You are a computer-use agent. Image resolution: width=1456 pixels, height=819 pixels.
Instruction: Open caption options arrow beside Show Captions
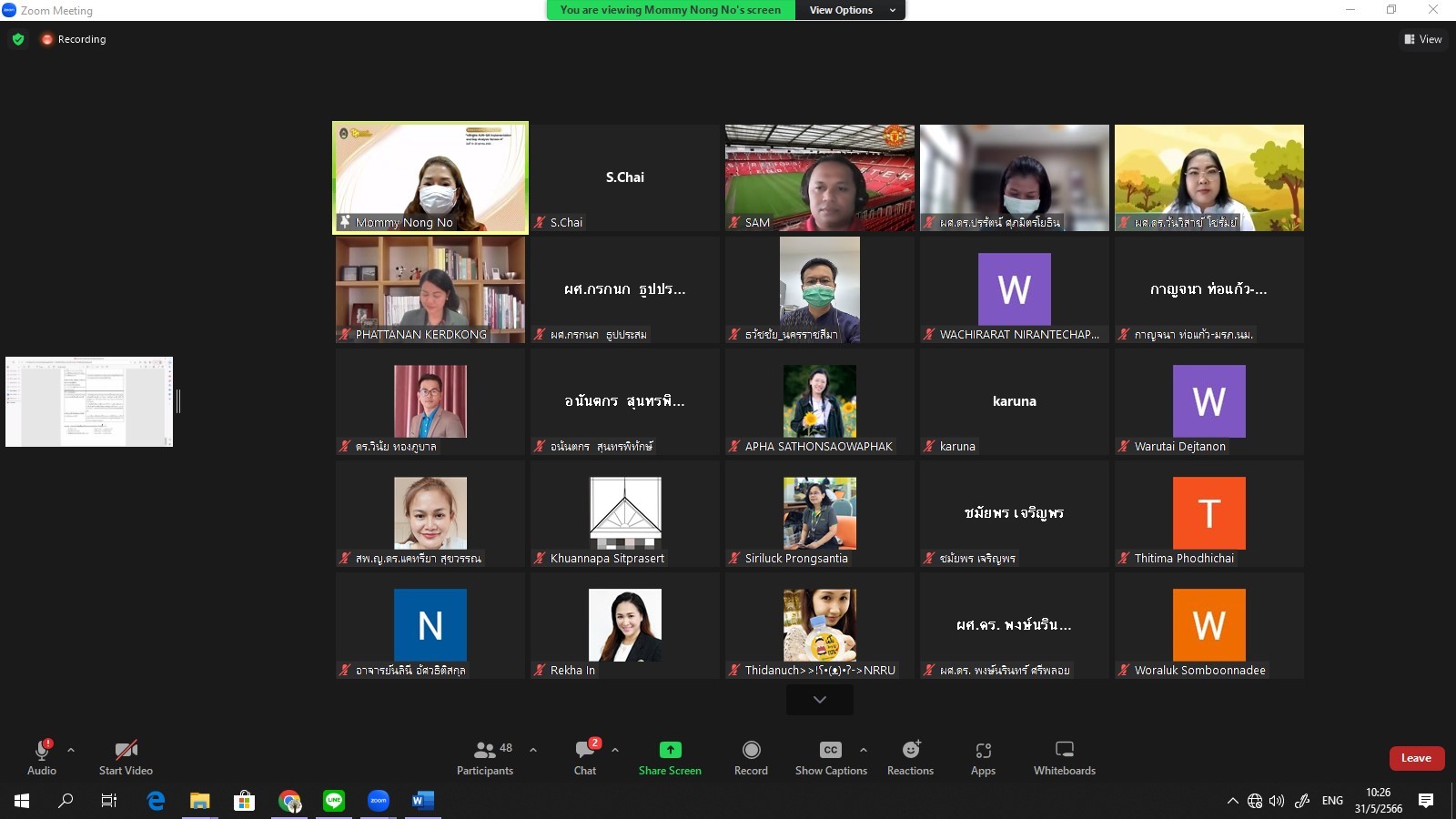[864, 750]
